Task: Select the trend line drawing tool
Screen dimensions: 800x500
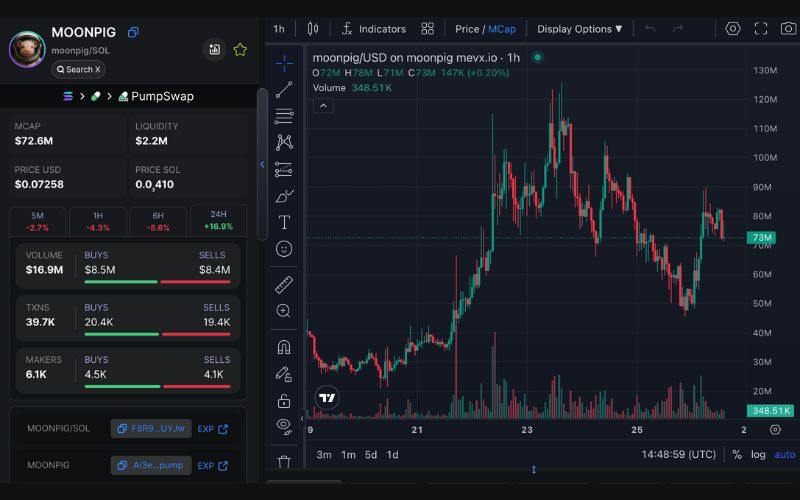Action: click(284, 89)
